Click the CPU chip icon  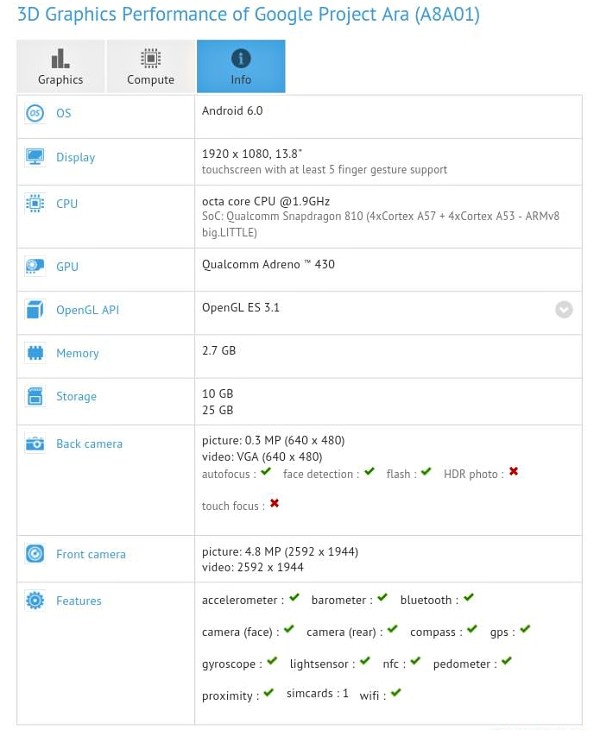click(35, 203)
